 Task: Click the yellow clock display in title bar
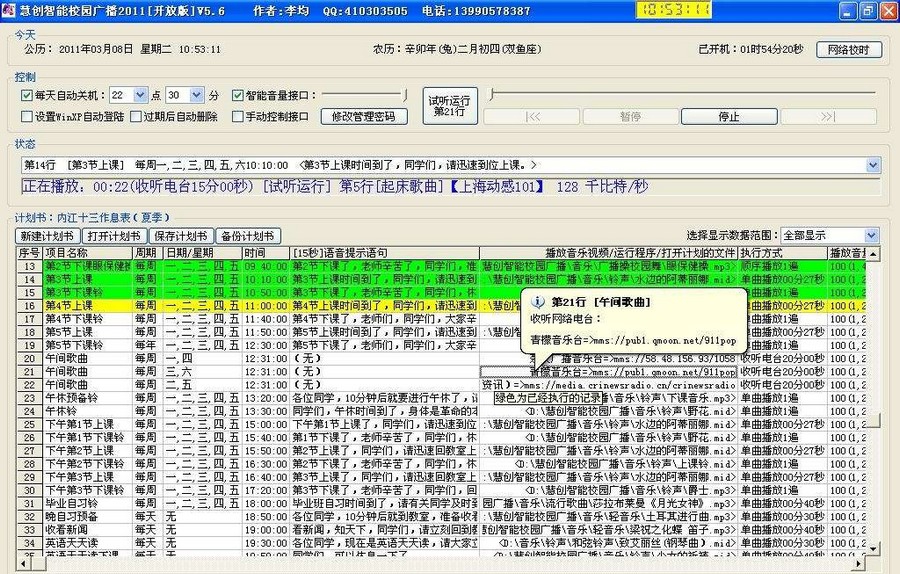[674, 10]
